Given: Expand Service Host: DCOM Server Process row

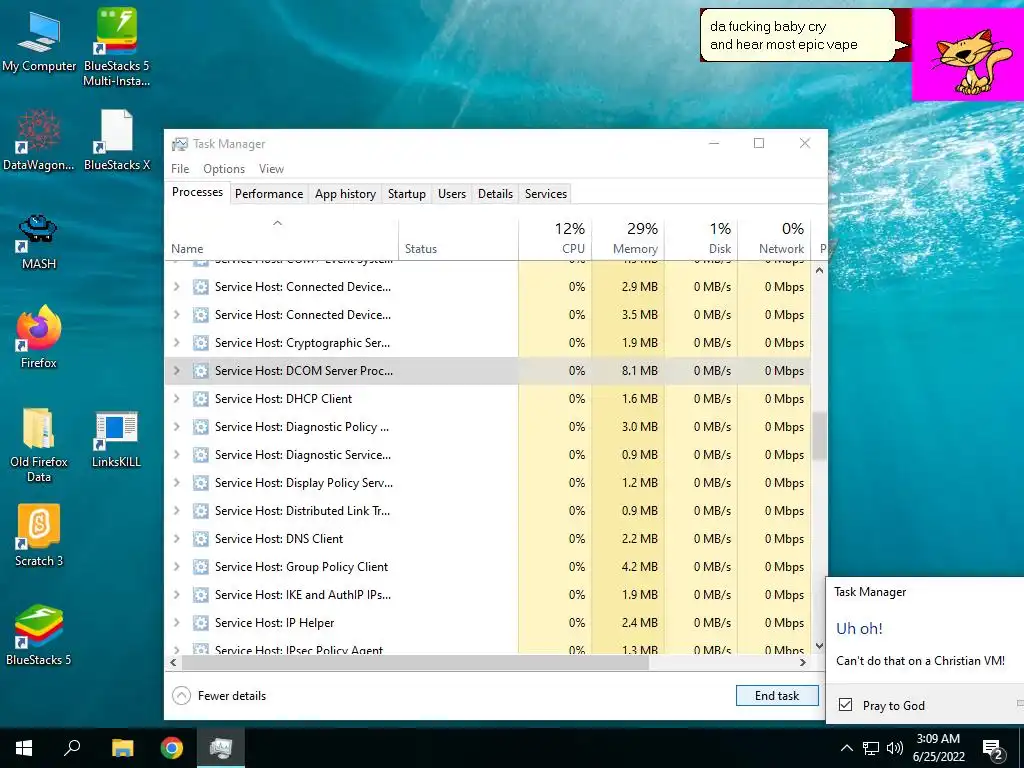Looking at the screenshot, I should click(176, 370).
